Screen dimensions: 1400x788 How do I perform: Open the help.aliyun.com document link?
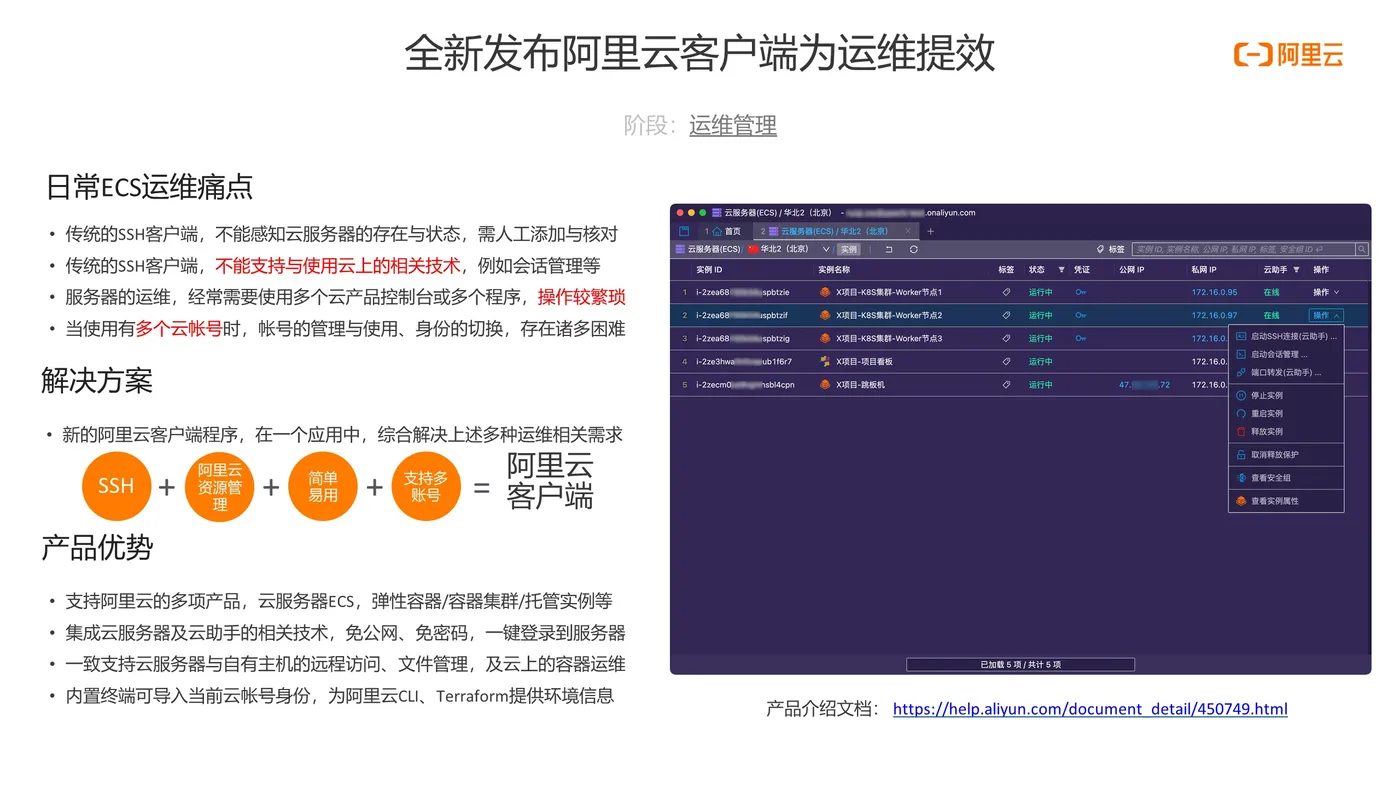1090,709
